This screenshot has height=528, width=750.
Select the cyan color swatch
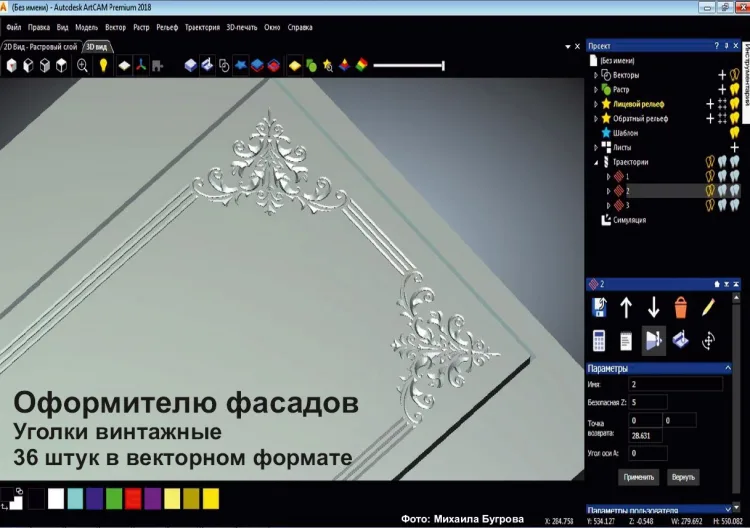(75, 499)
